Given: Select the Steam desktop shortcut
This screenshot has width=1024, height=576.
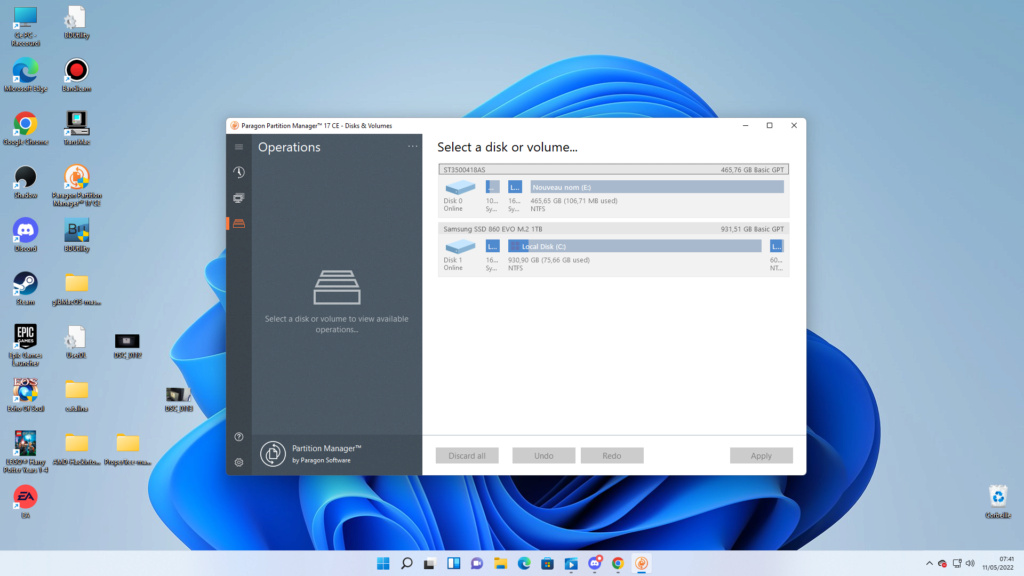Looking at the screenshot, I should point(25,289).
